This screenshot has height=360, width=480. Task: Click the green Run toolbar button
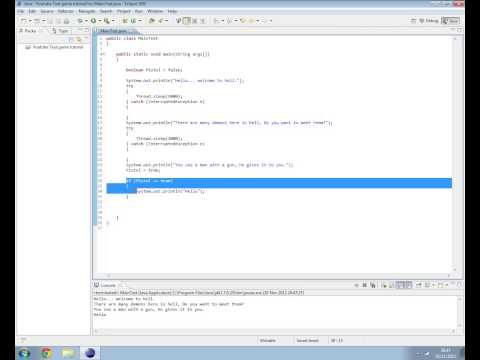(93, 21)
